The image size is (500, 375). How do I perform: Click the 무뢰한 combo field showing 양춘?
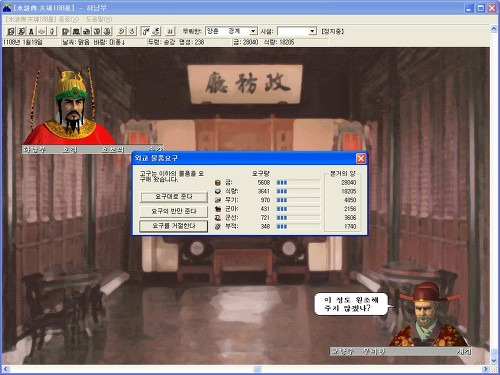click(x=231, y=31)
